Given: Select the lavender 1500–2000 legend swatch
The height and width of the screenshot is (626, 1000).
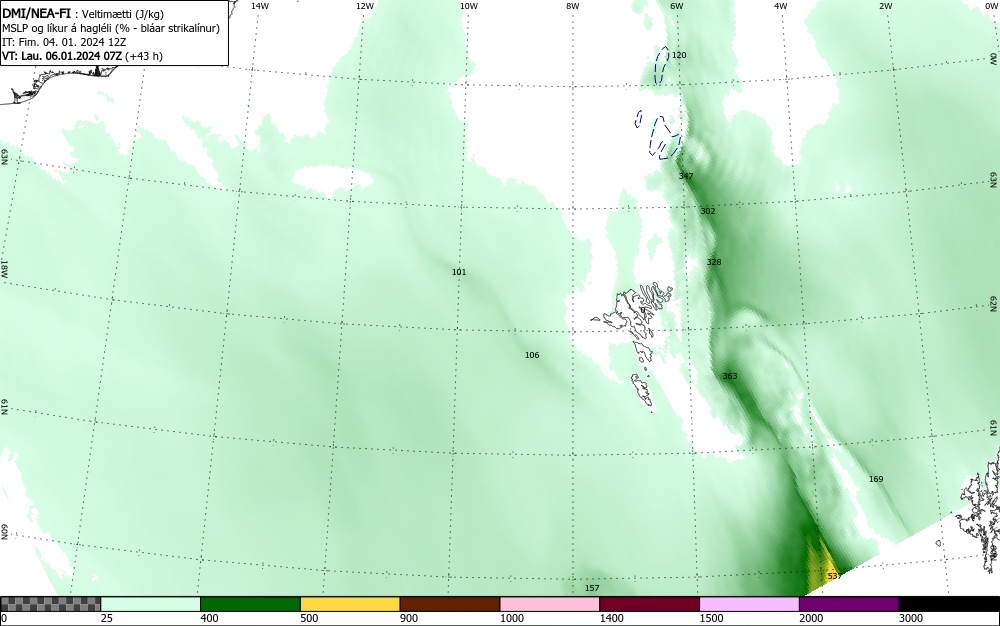Looking at the screenshot, I should click(749, 604).
